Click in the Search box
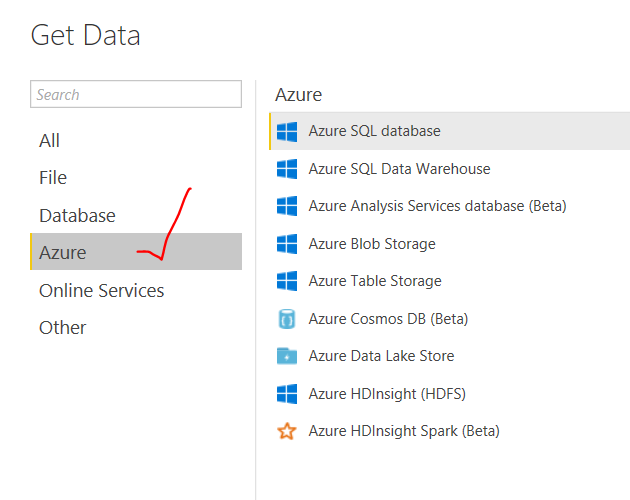Screen dimensions: 630x500 136,94
